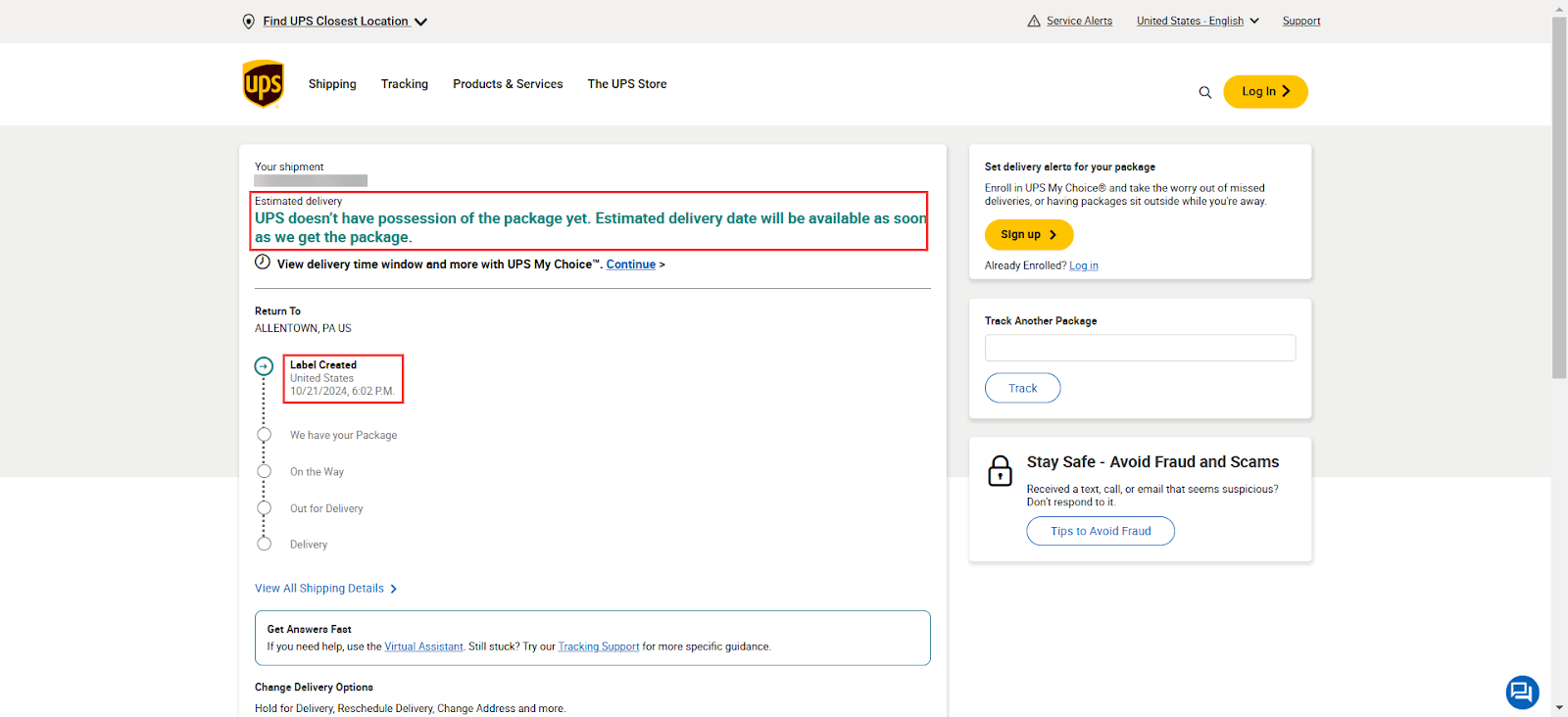Click the padlock fraud icon
Screen dimensions: 1568x717
point(1000,471)
